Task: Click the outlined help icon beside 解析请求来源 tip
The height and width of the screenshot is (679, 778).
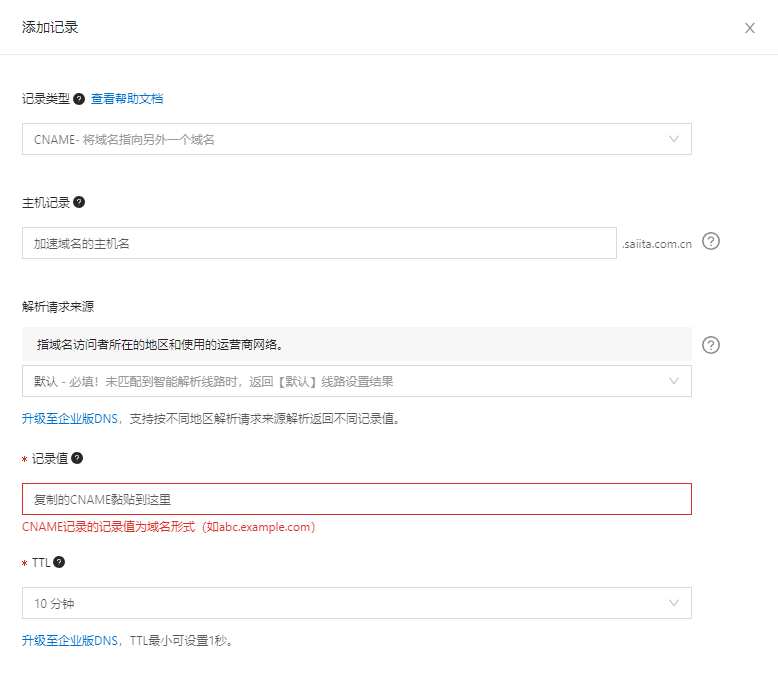Action: tap(711, 345)
